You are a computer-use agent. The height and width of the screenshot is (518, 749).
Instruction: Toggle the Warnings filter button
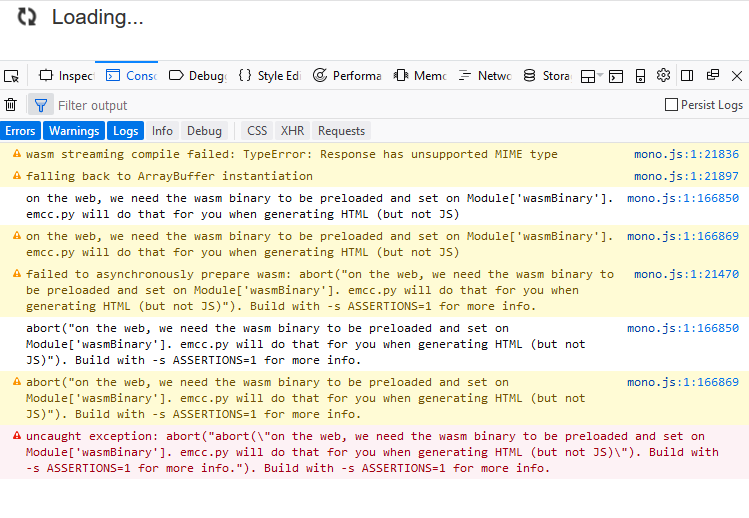pos(74,131)
